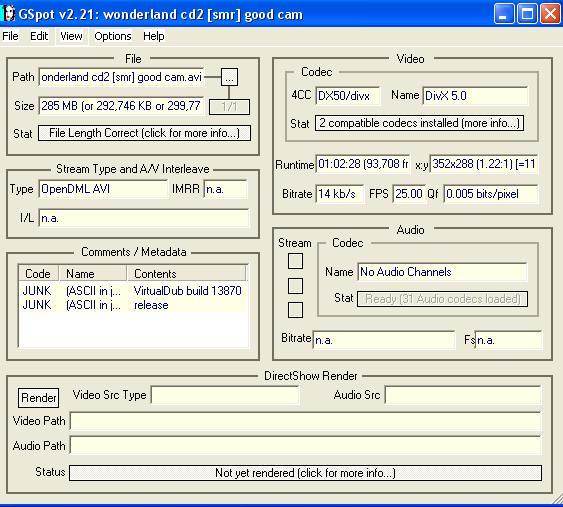Toggle the second audio Stream checkbox
The height and width of the screenshot is (507, 563).
coord(295,286)
